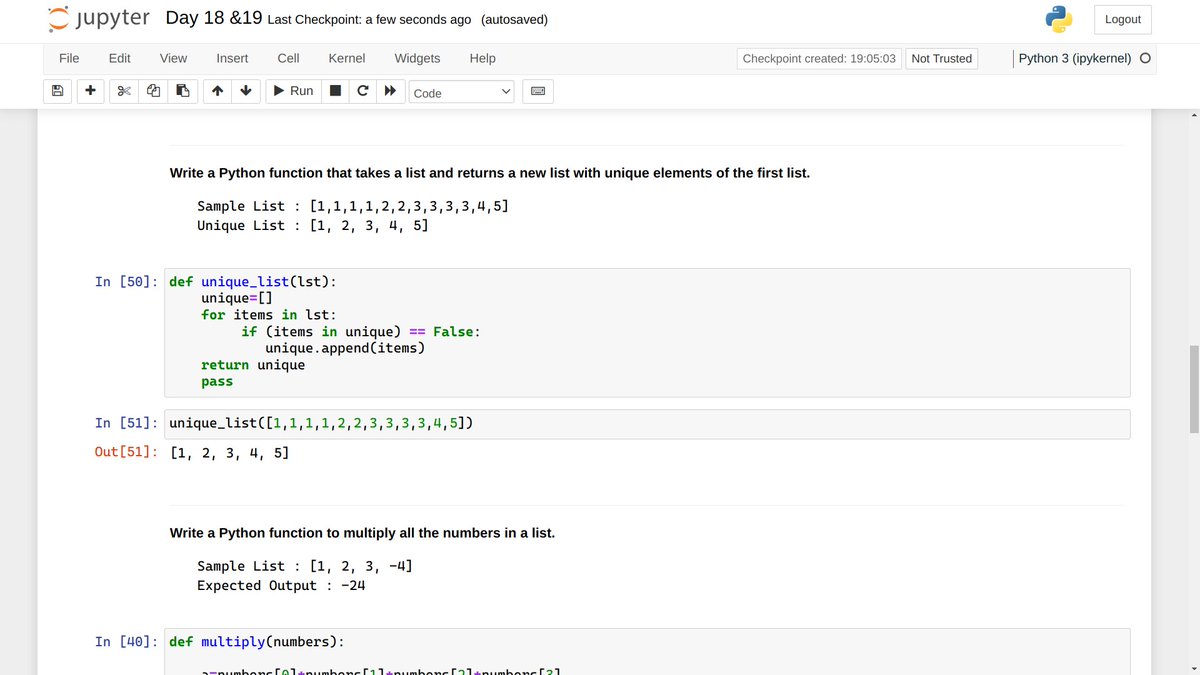Viewport: 1200px width, 675px height.
Task: Open the Help menu
Action: pos(483,58)
